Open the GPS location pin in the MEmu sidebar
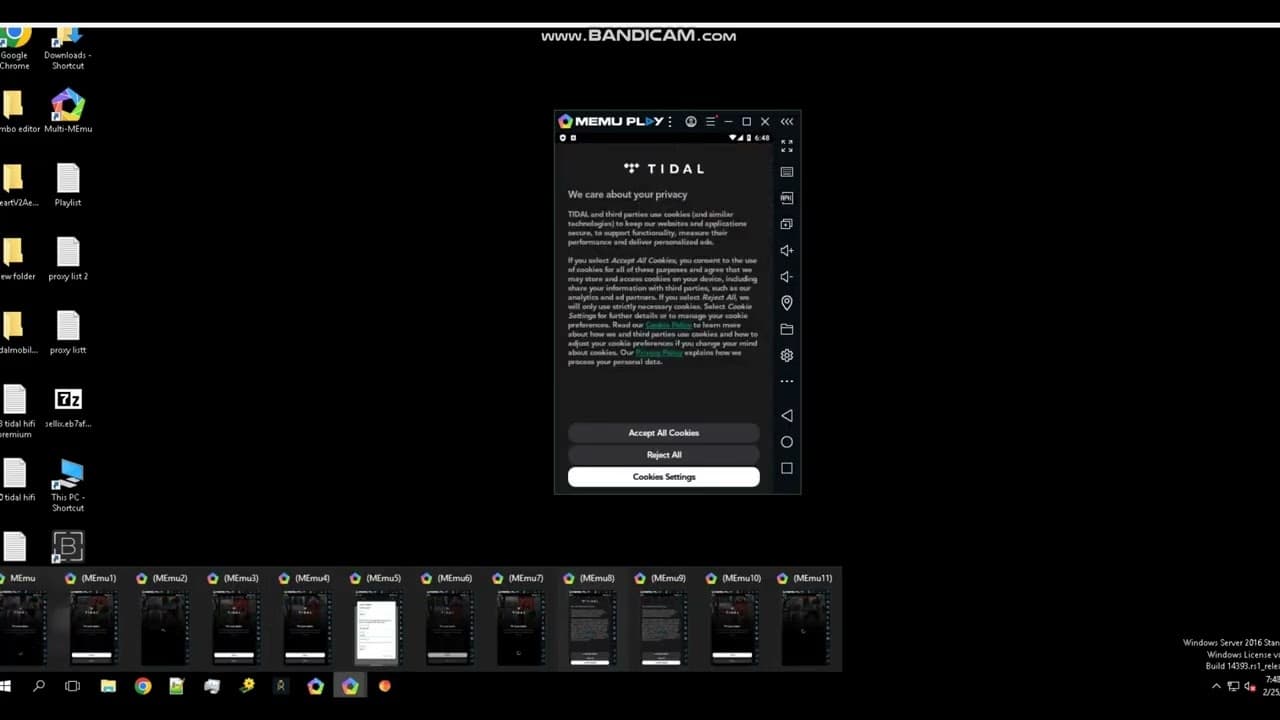The image size is (1280, 720). point(787,303)
